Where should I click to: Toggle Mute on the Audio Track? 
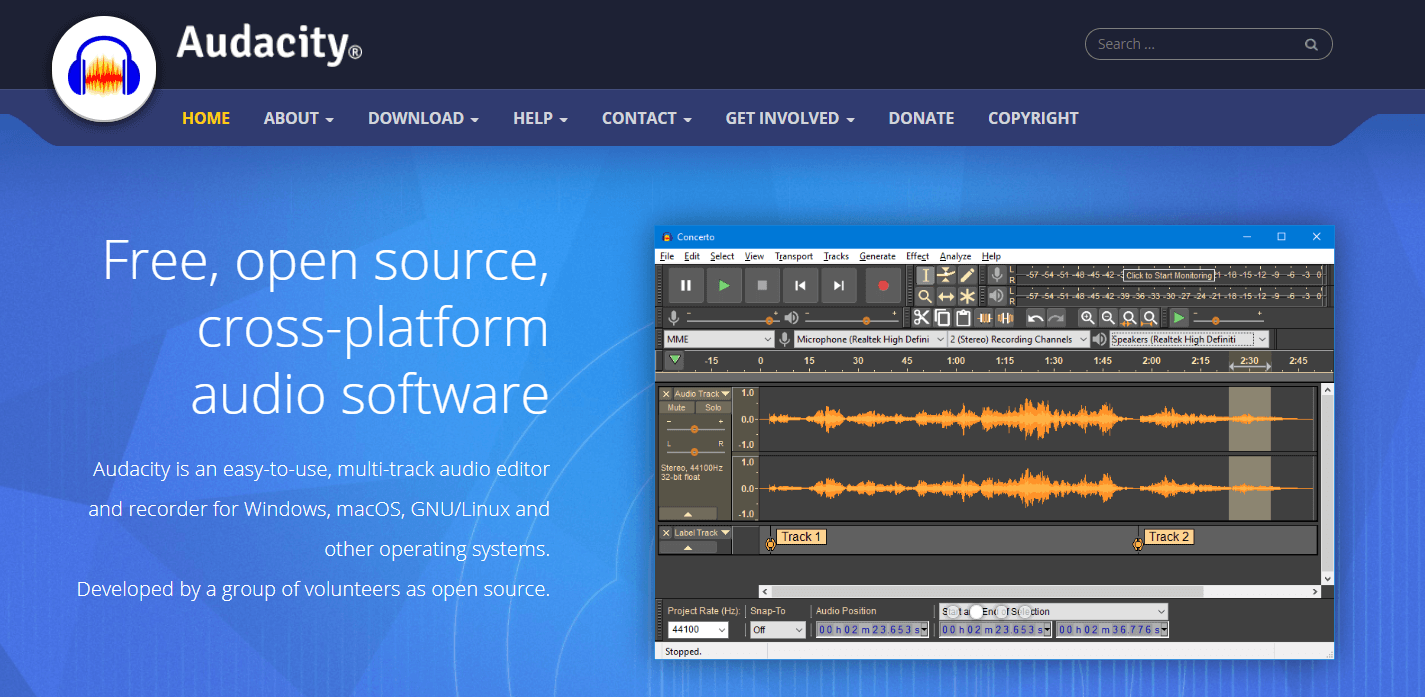[x=677, y=408]
